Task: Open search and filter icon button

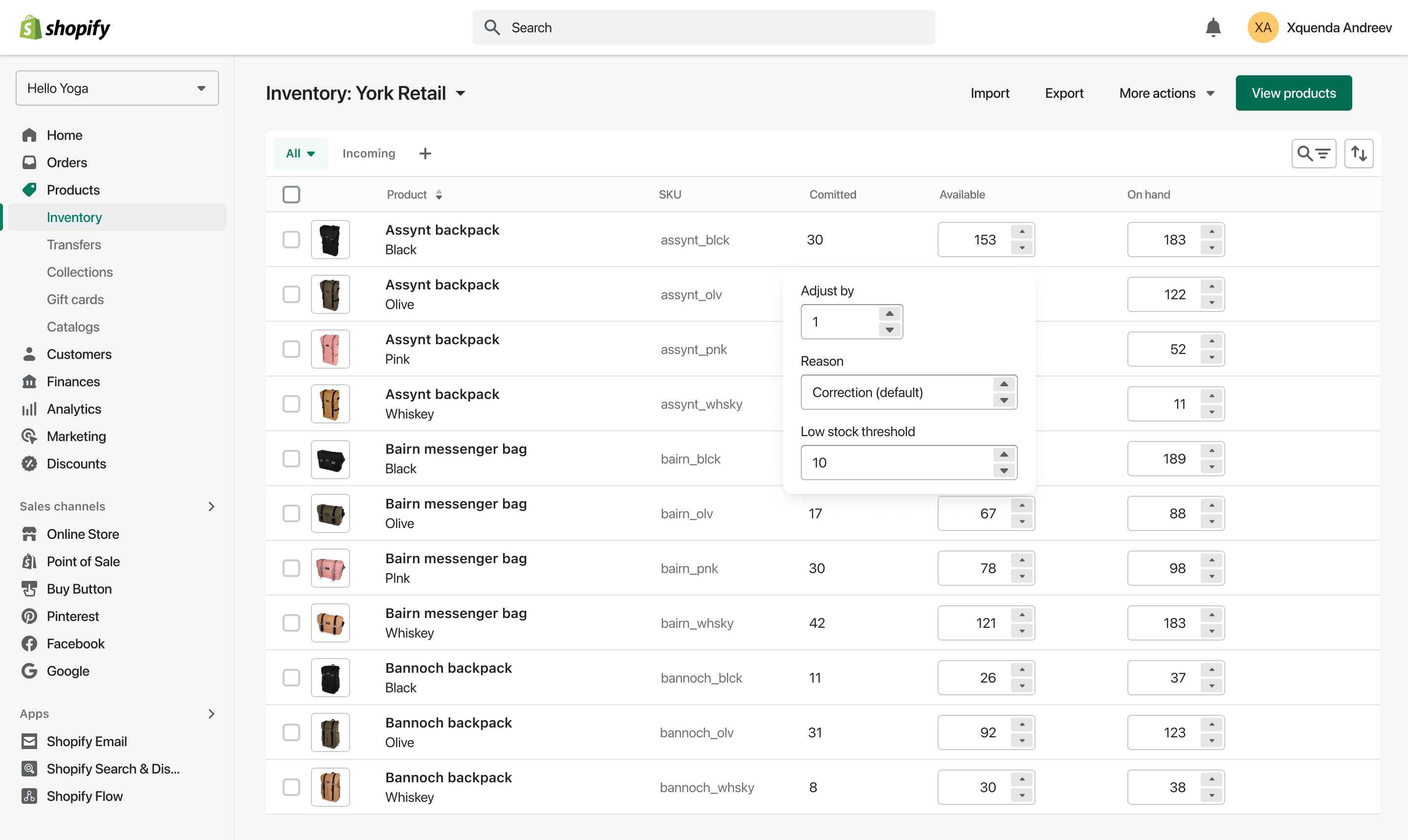Action: tap(1313, 154)
